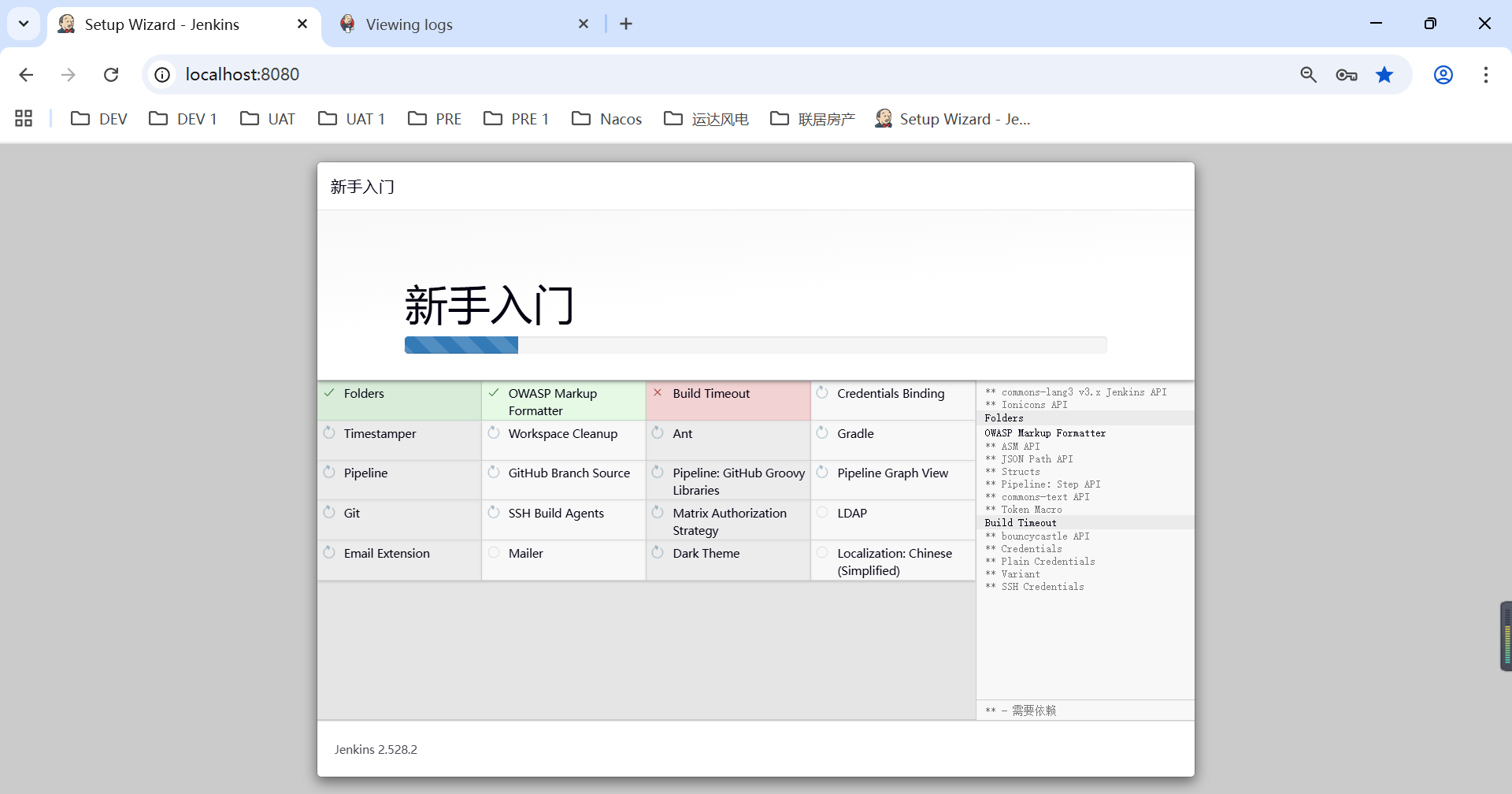Reload the page with refresh icon
Image resolution: width=1512 pixels, height=794 pixels.
coord(111,75)
